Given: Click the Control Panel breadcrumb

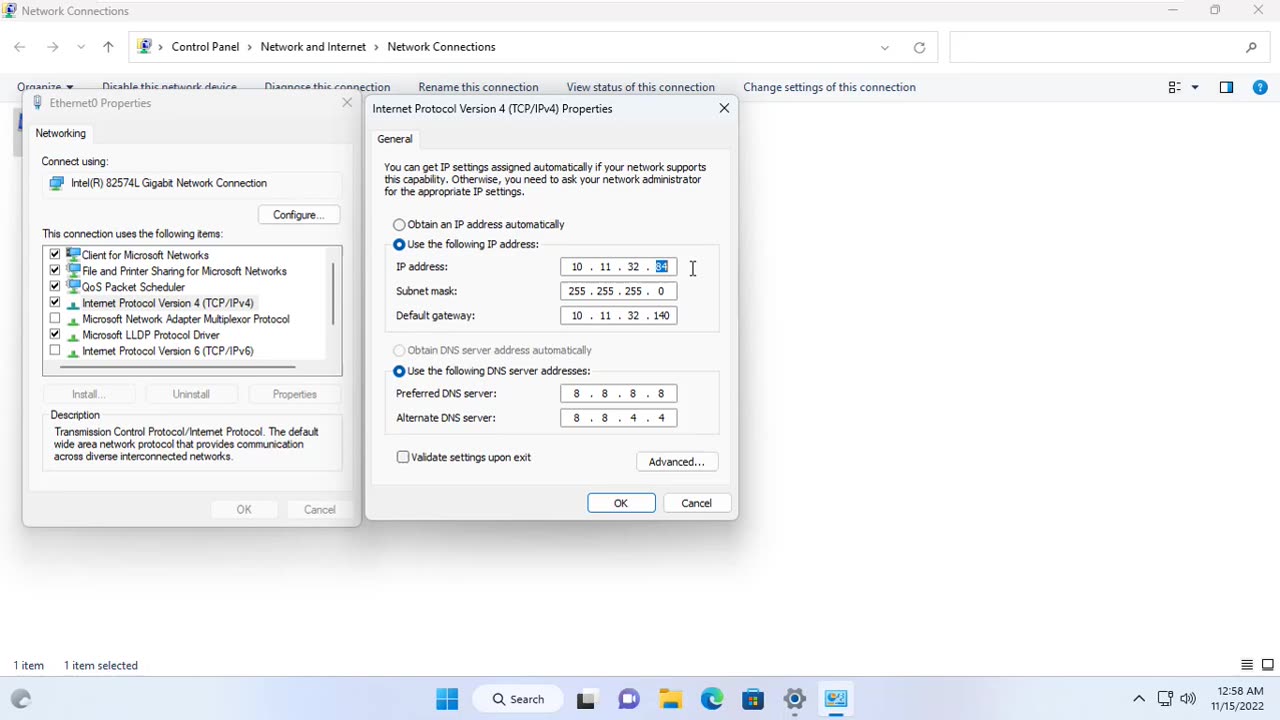Looking at the screenshot, I should point(205,47).
